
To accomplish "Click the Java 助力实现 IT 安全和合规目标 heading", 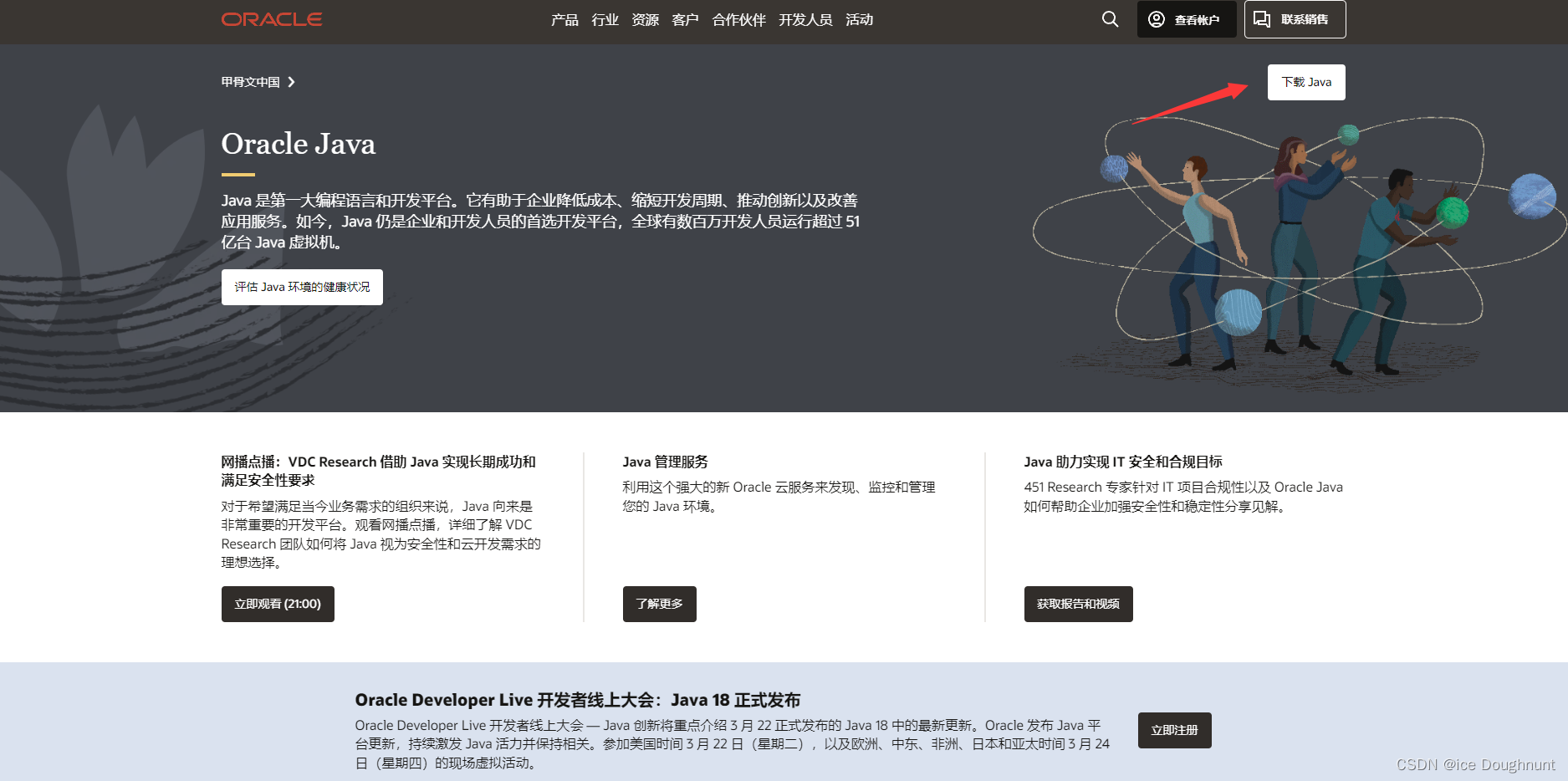I will point(1122,462).
